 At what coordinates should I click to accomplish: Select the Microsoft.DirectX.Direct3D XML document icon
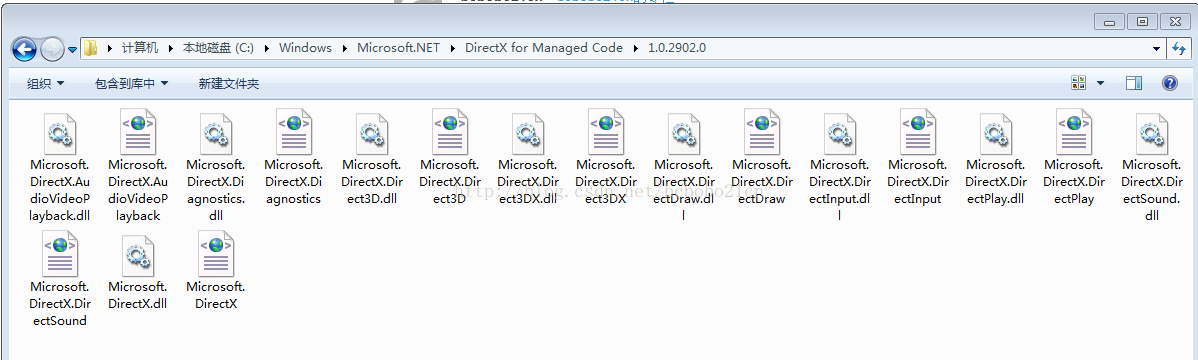(449, 132)
